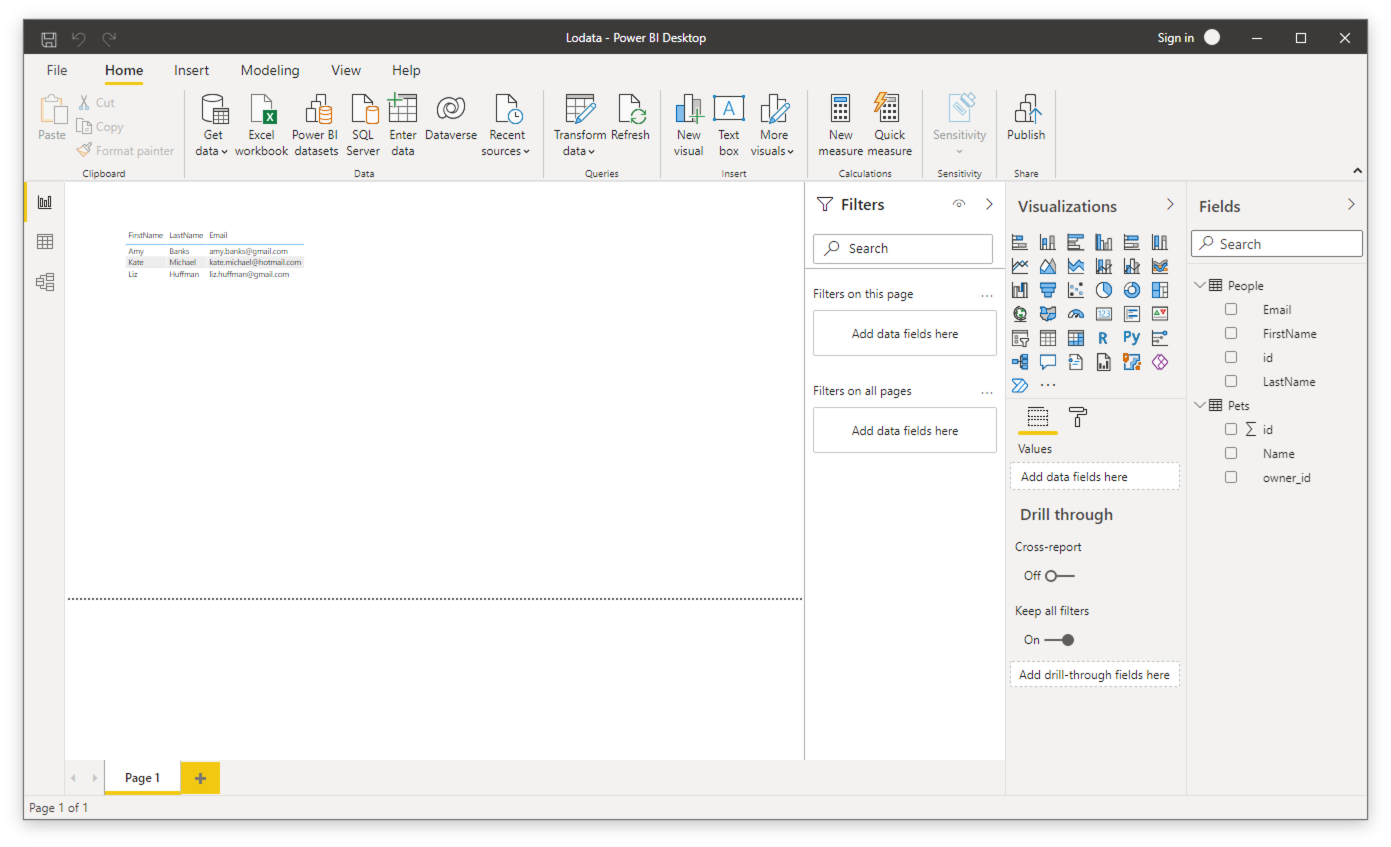The image size is (1391, 847).
Task: Choose the R script visual icon
Action: coord(1104,338)
